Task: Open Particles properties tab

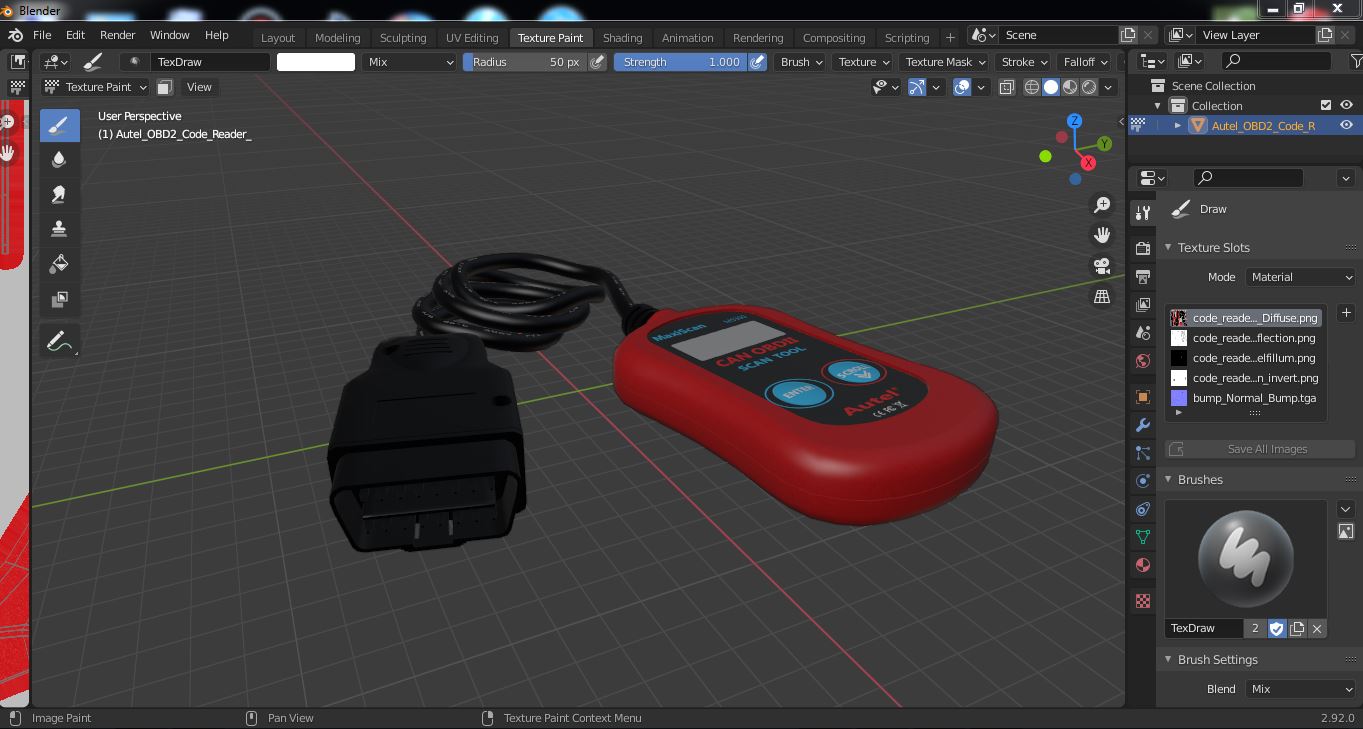Action: [1143, 453]
